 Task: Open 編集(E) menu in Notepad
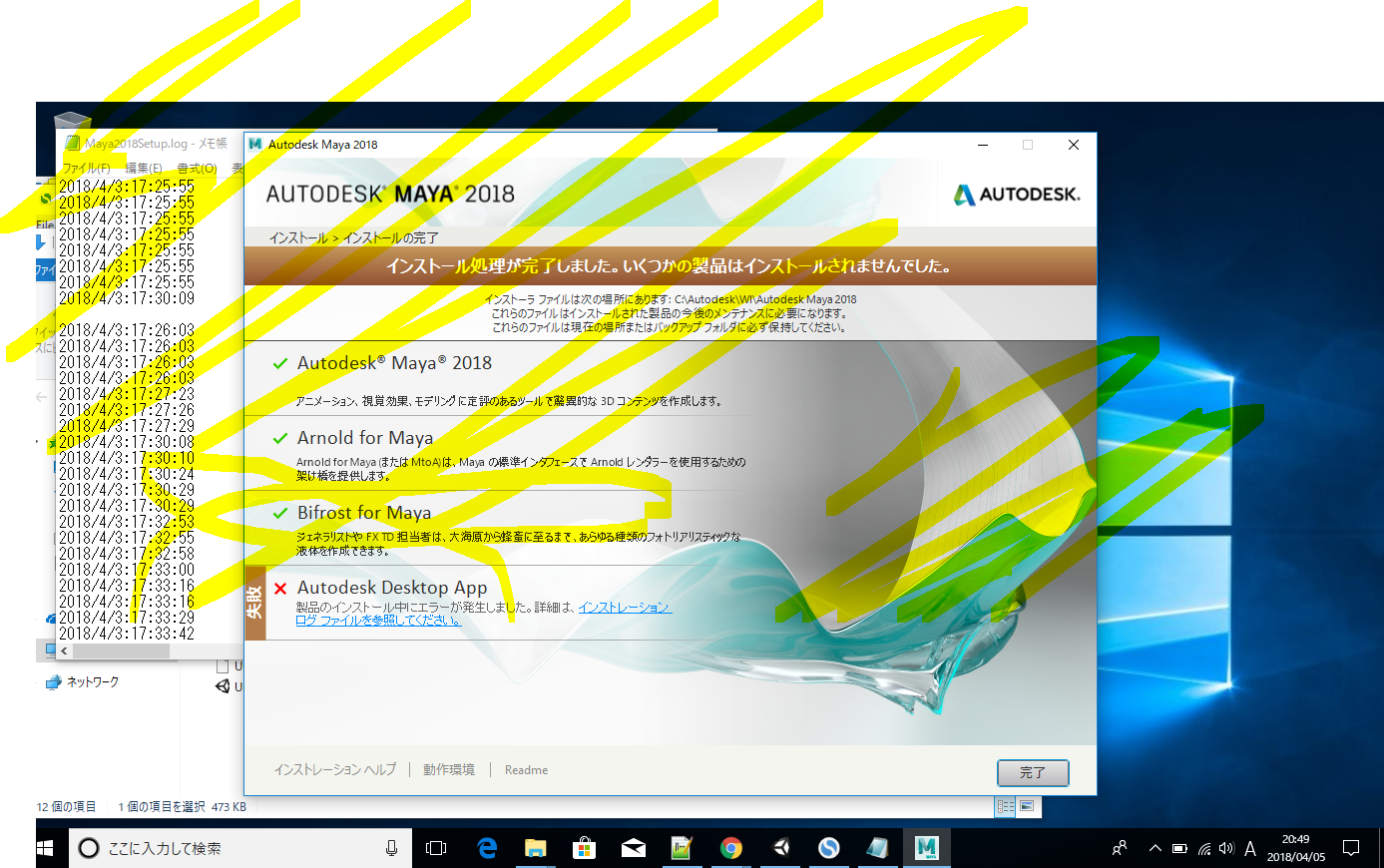coord(144,169)
